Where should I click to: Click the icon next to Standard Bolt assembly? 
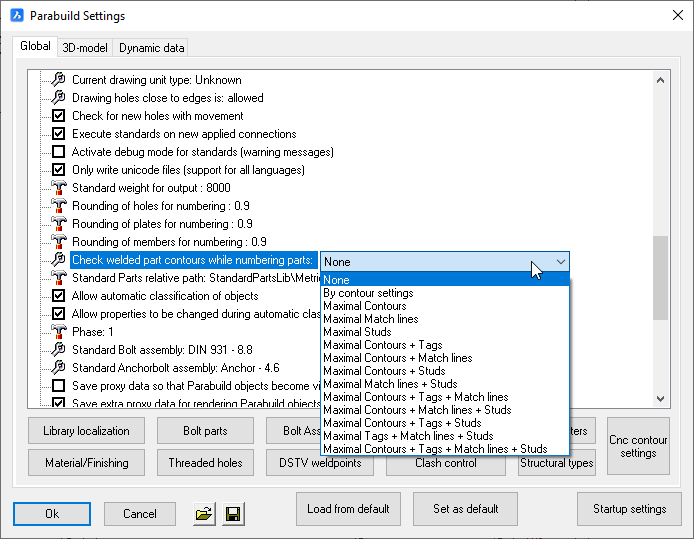[x=59, y=350]
